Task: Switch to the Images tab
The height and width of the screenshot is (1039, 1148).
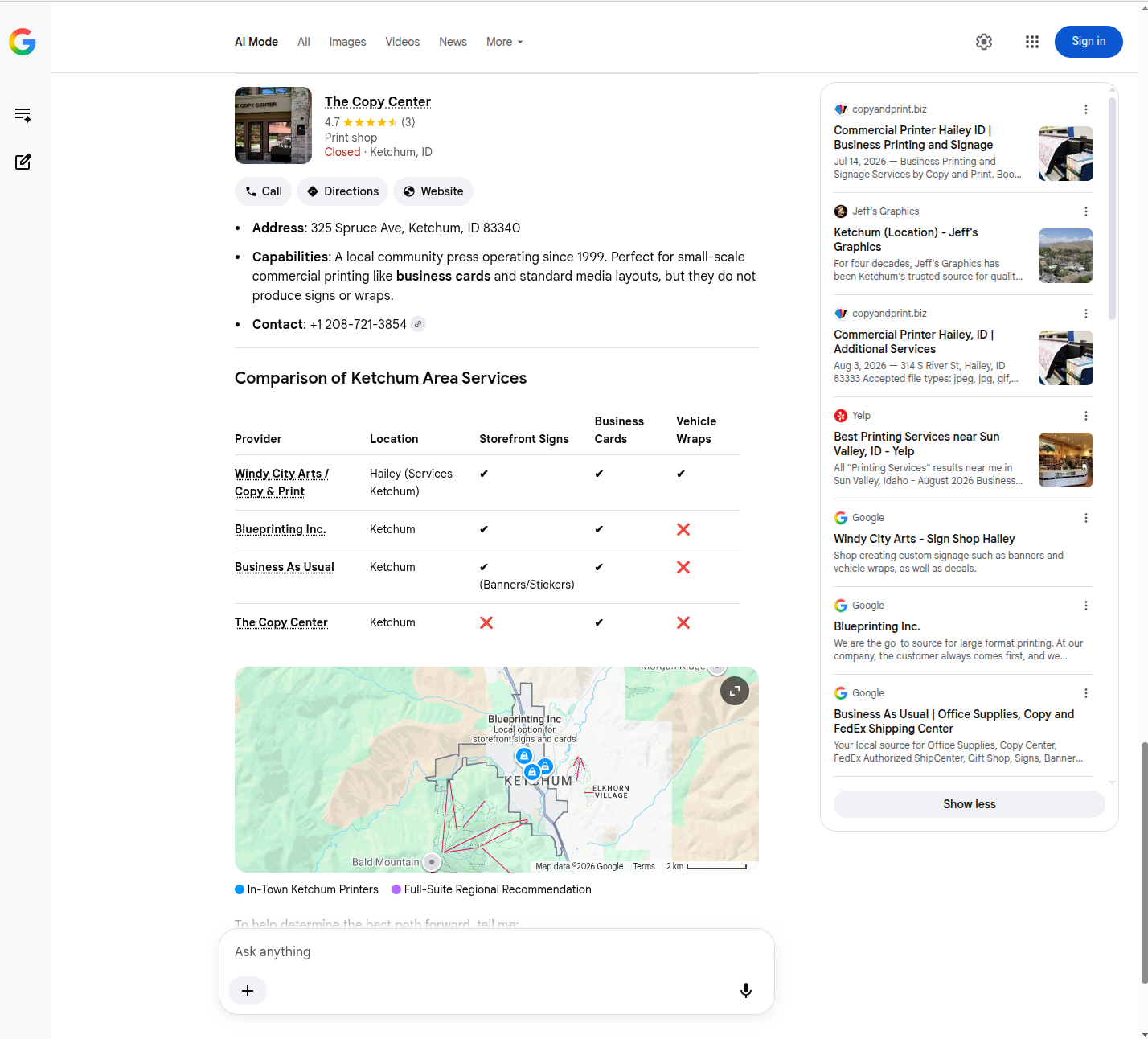Action: (x=347, y=42)
